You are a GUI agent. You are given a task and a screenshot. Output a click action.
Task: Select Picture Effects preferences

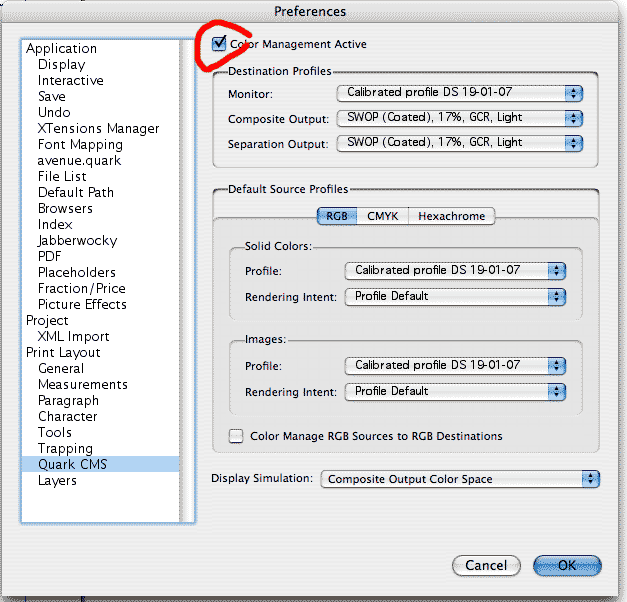pyautogui.click(x=101, y=304)
